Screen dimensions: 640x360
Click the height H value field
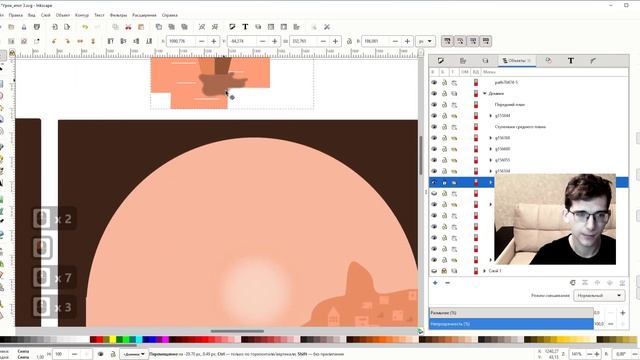[376, 41]
